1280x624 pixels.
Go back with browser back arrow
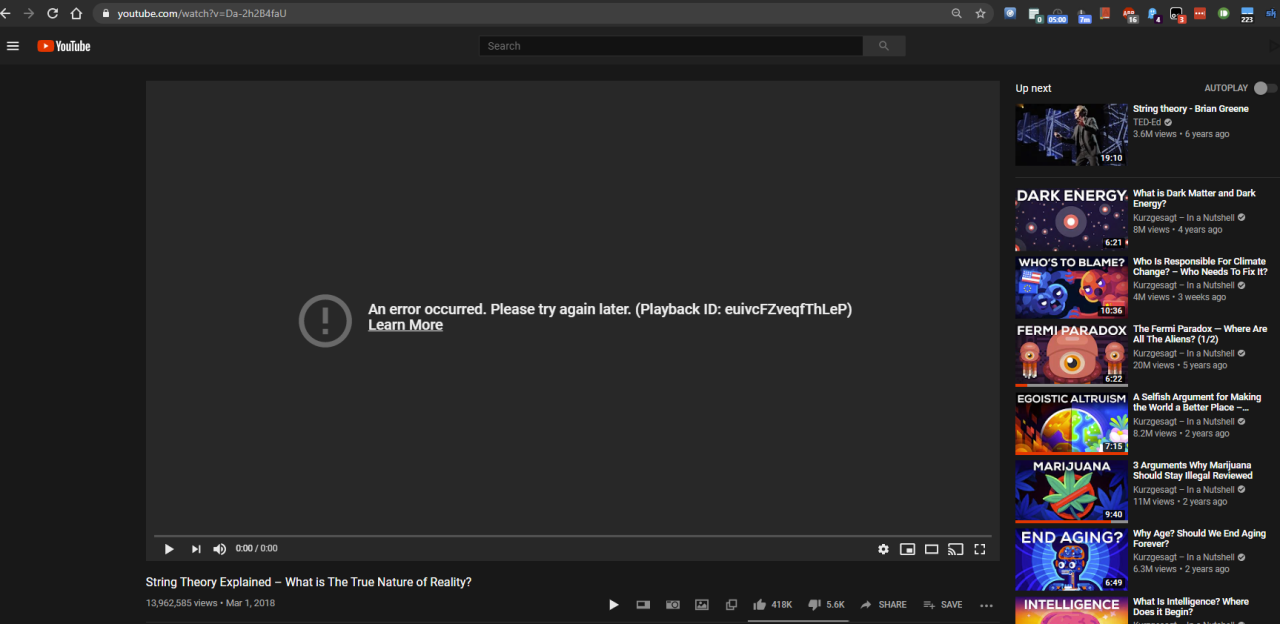[5, 13]
